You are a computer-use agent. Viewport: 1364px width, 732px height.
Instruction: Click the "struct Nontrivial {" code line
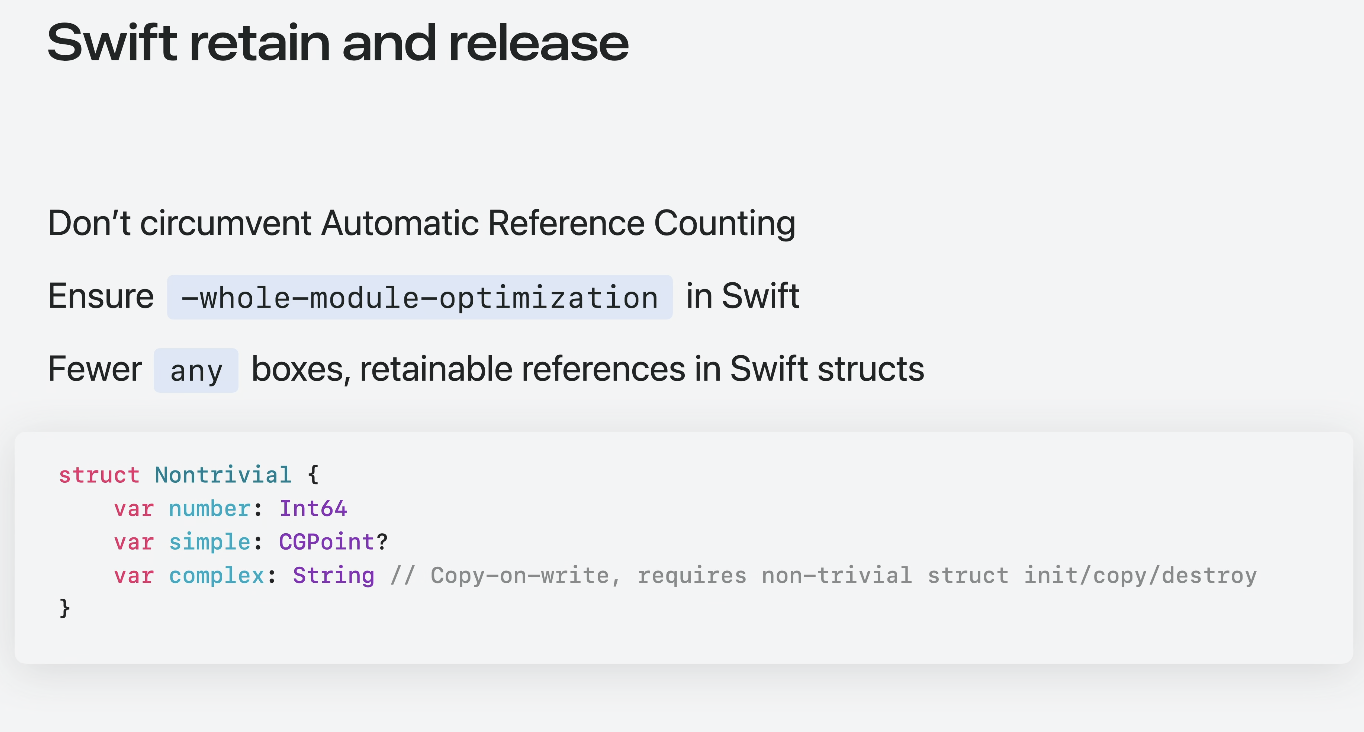click(188, 474)
